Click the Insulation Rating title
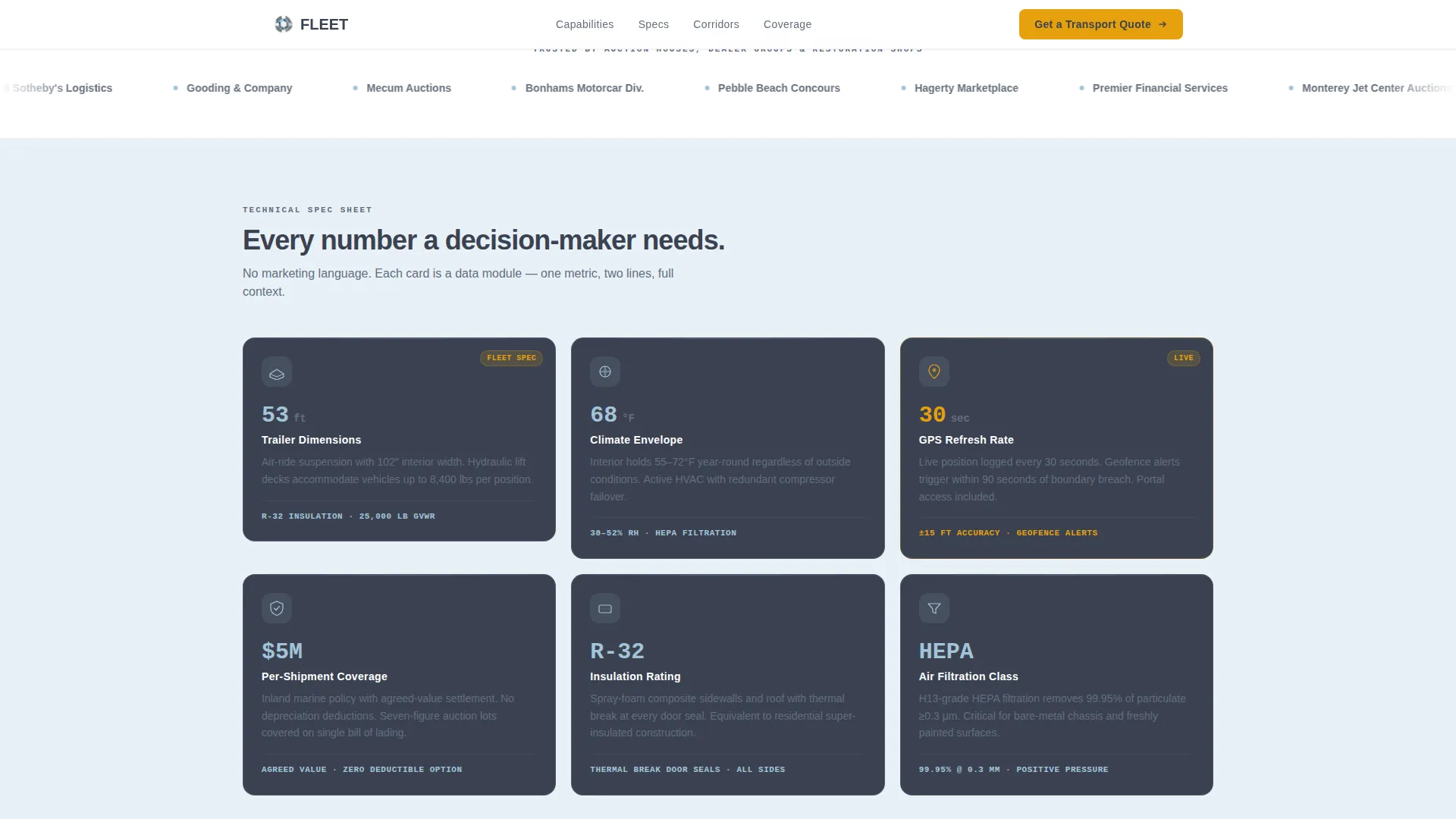The image size is (1456, 819). (x=635, y=676)
